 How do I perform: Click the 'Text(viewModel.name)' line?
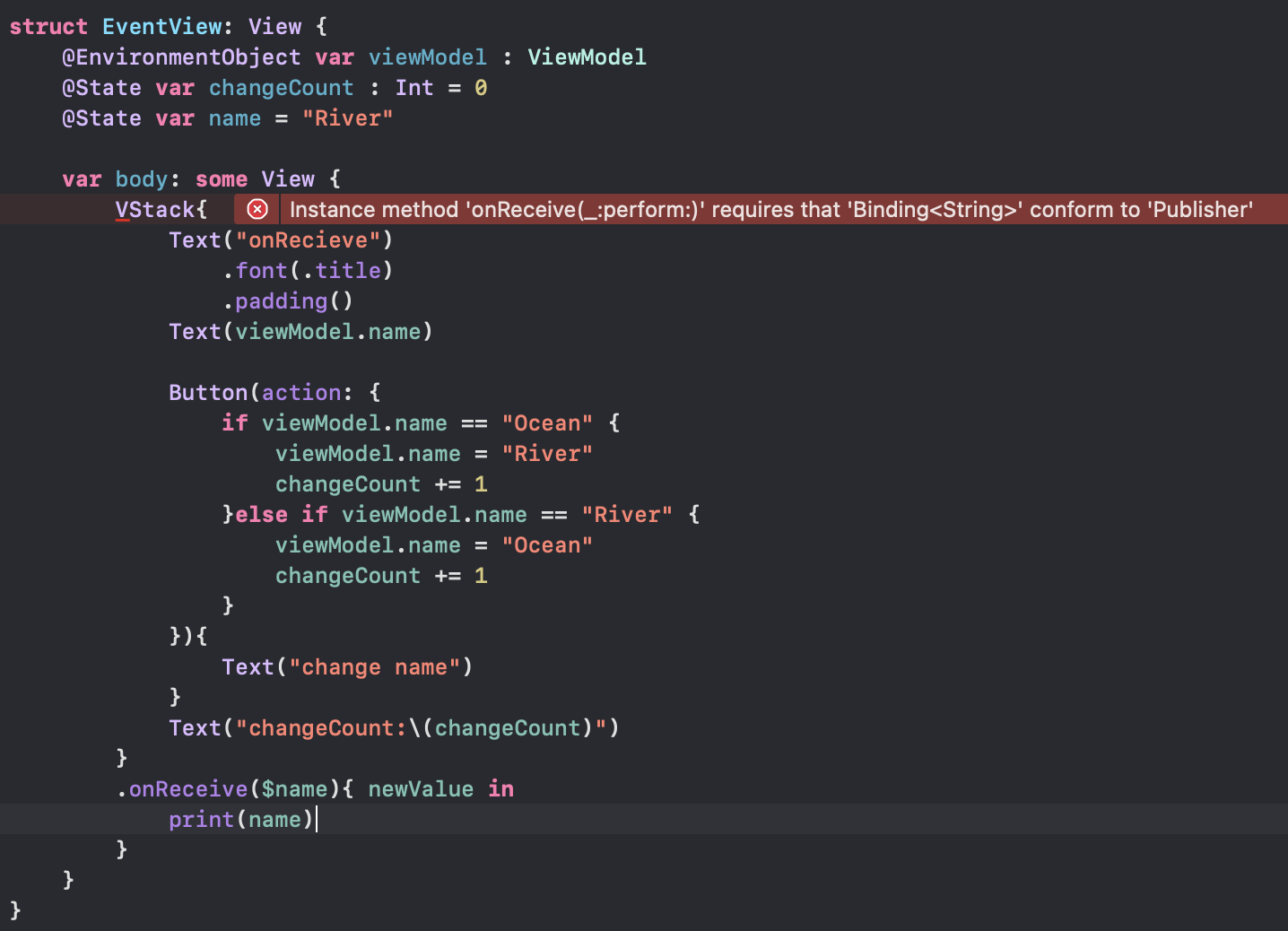coord(300,332)
